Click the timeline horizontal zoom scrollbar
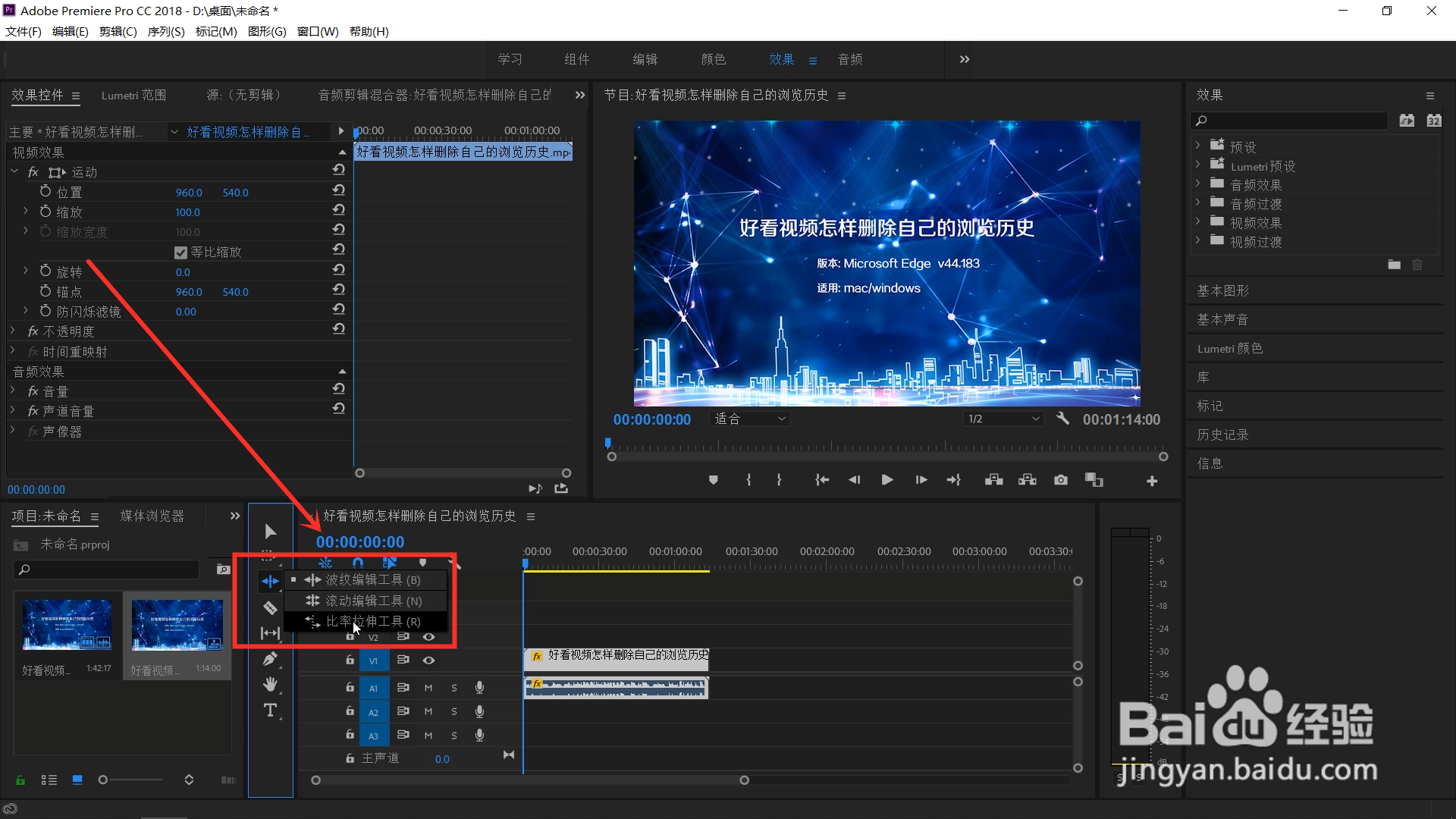This screenshot has width=1456, height=819. coord(530,780)
